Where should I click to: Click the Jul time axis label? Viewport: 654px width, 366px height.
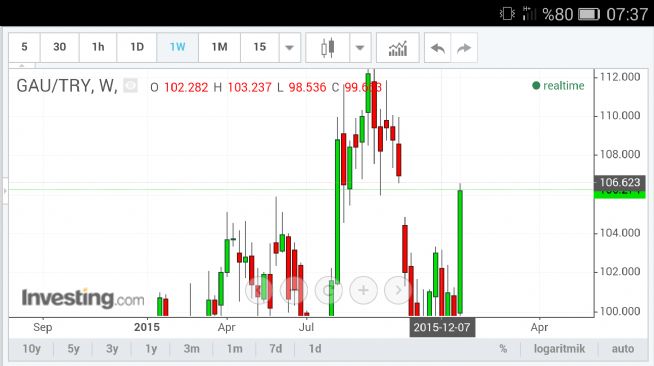[306, 327]
